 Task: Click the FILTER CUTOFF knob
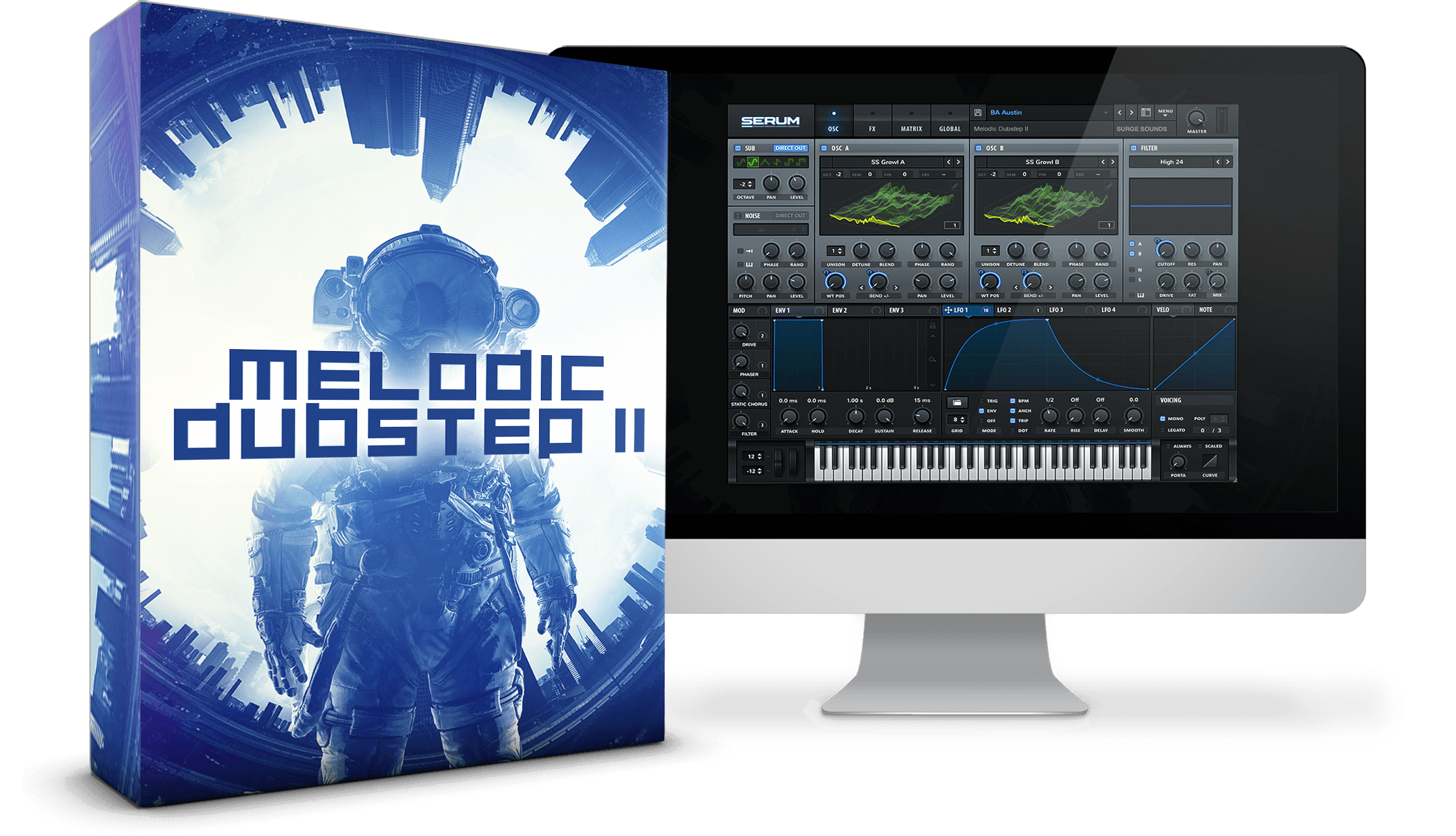[1166, 250]
